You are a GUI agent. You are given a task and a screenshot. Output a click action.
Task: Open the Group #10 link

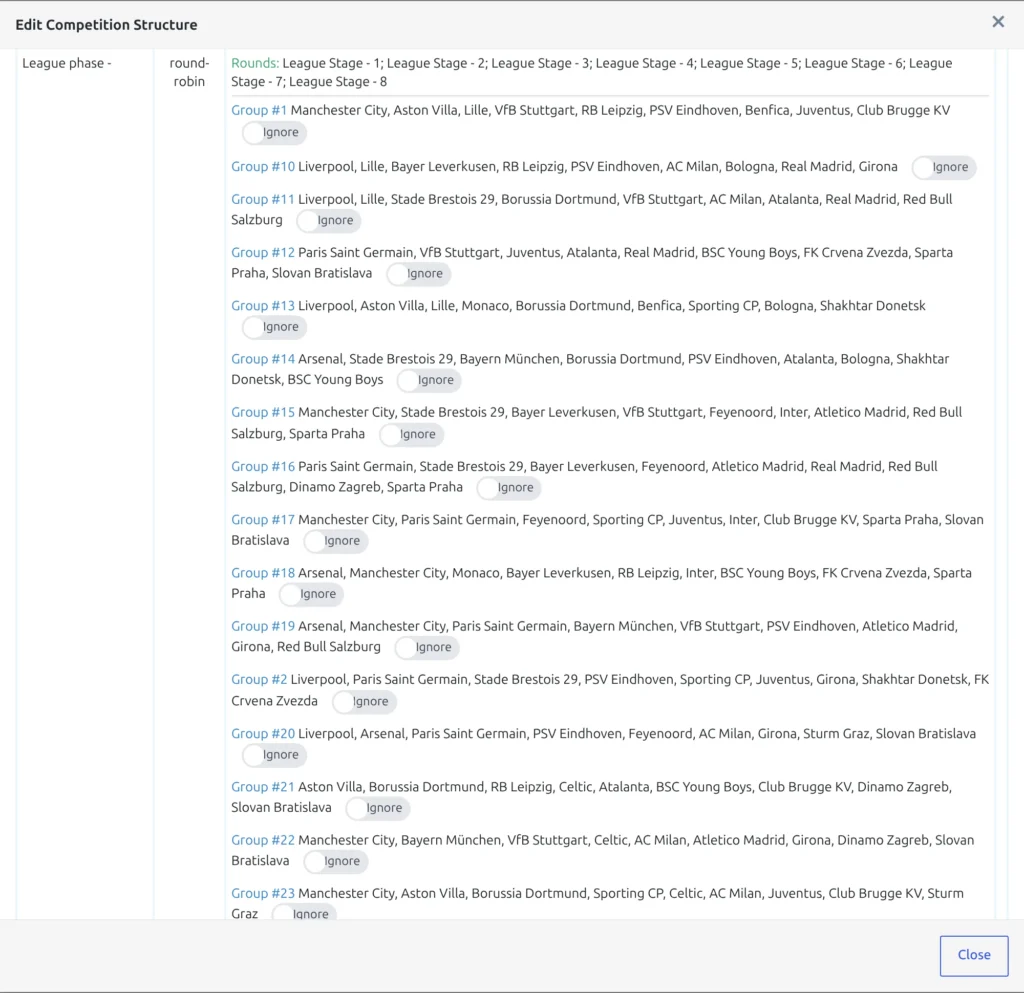[x=263, y=166]
